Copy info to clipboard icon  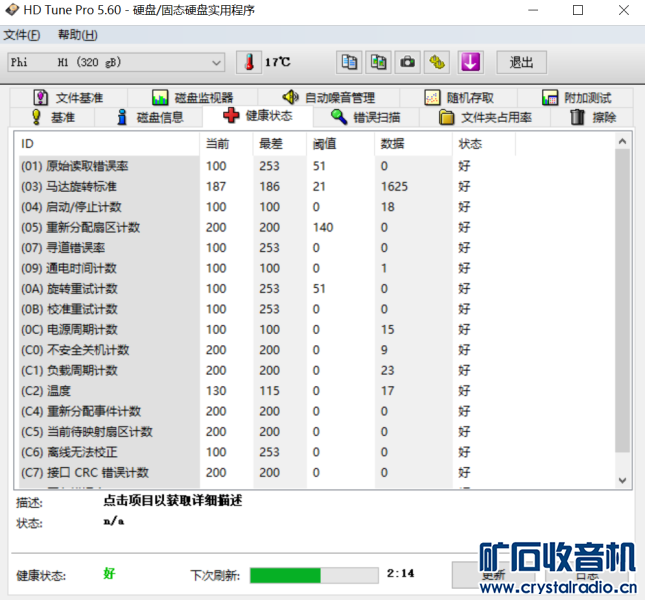pyautogui.click(x=349, y=63)
